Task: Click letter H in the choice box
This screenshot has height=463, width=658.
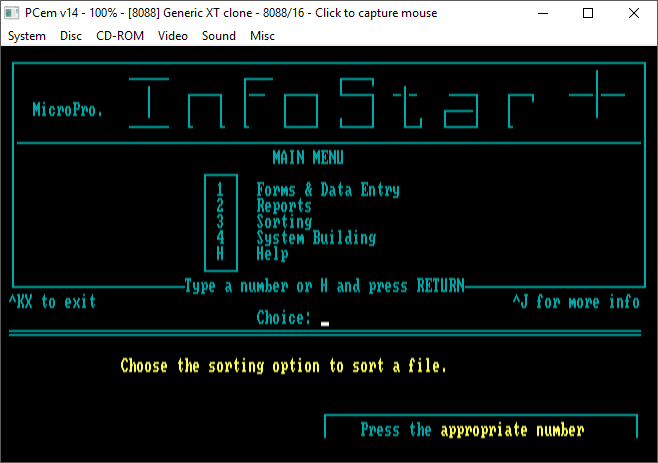Action: point(220,254)
